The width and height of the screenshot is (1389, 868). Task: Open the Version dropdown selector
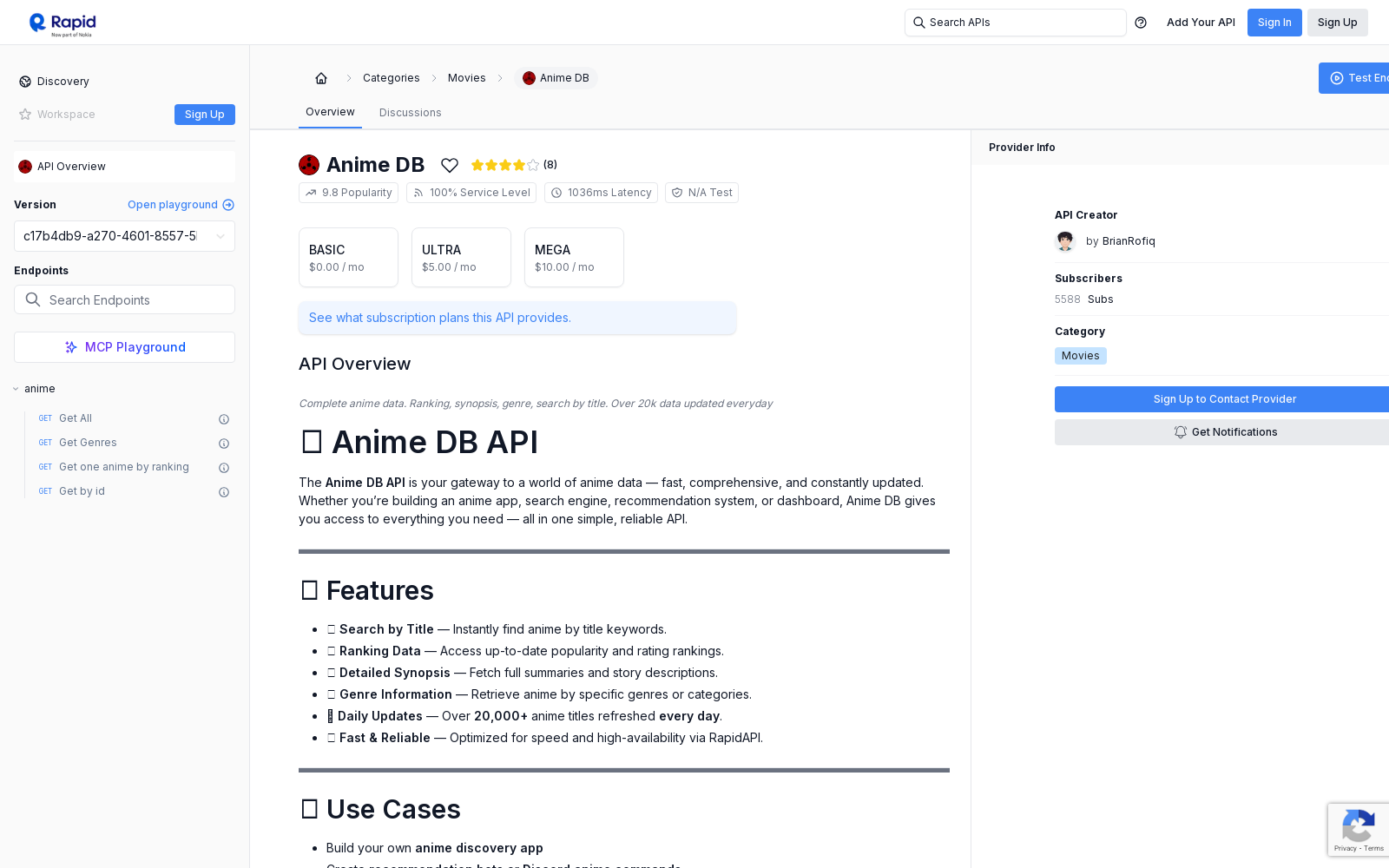(124, 236)
